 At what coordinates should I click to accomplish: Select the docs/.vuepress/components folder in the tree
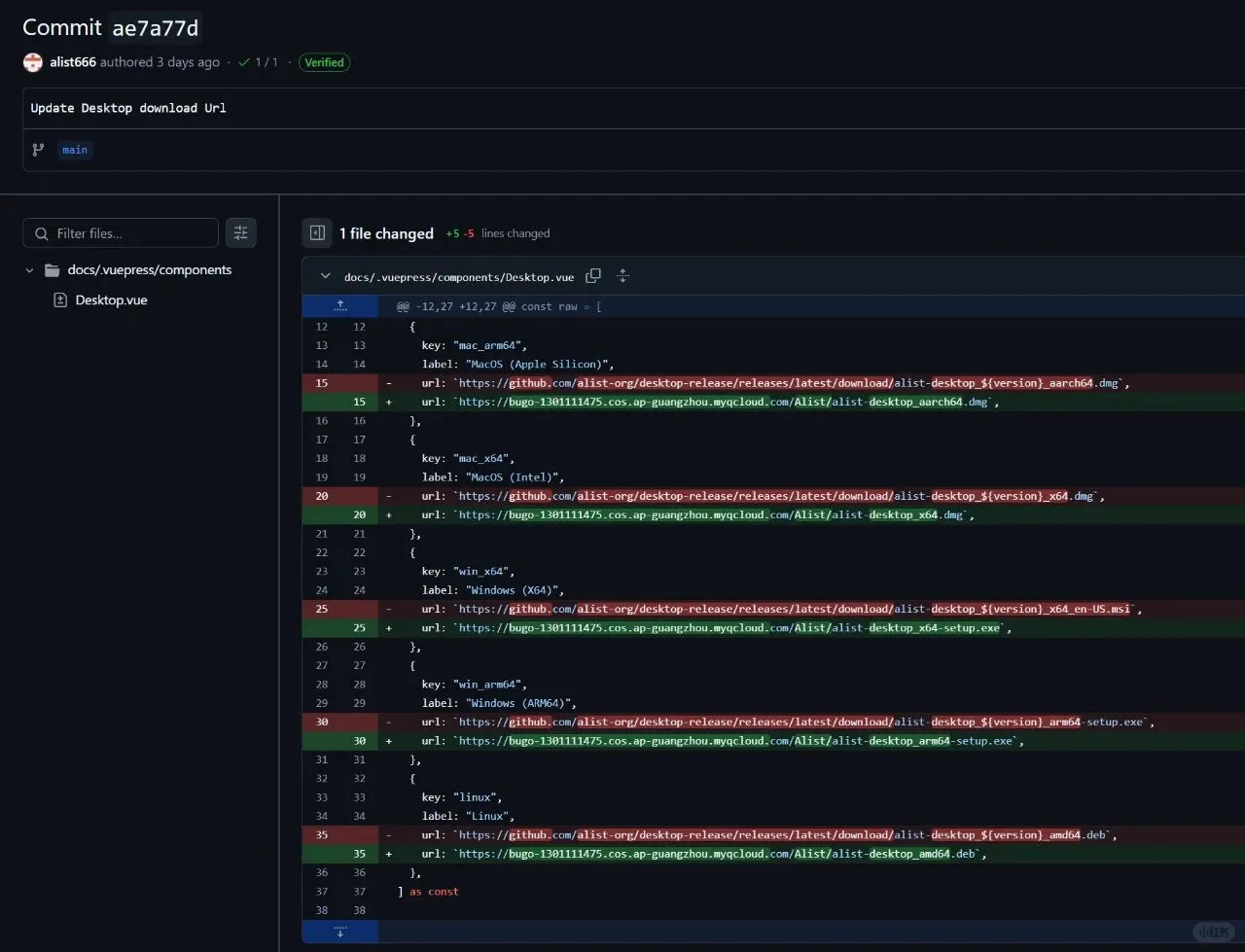(150, 270)
